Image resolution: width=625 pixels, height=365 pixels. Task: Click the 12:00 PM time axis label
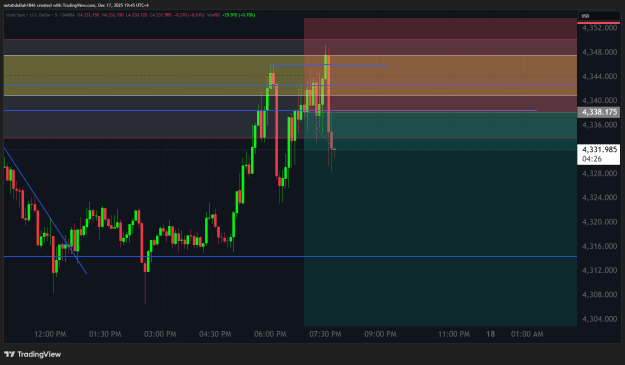click(50, 334)
